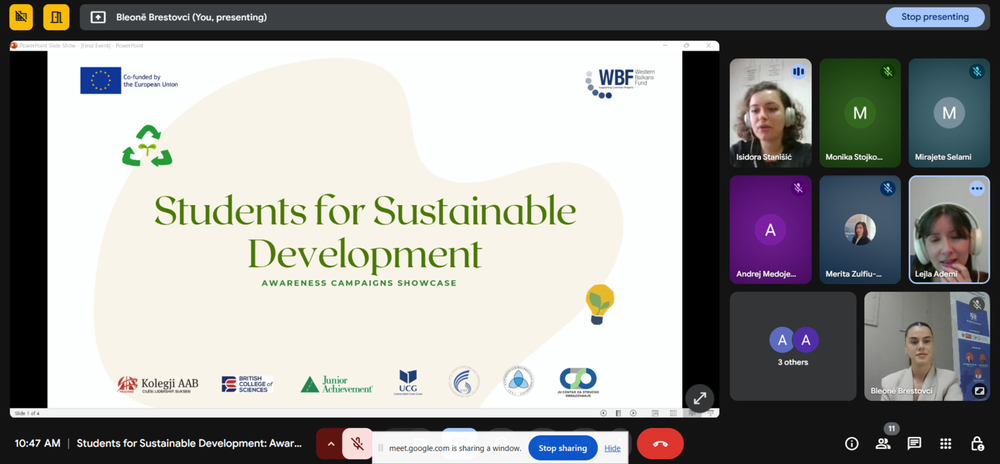1000x464 pixels.
Task: Click the yellow door icon in top bar
Action: coord(57,17)
